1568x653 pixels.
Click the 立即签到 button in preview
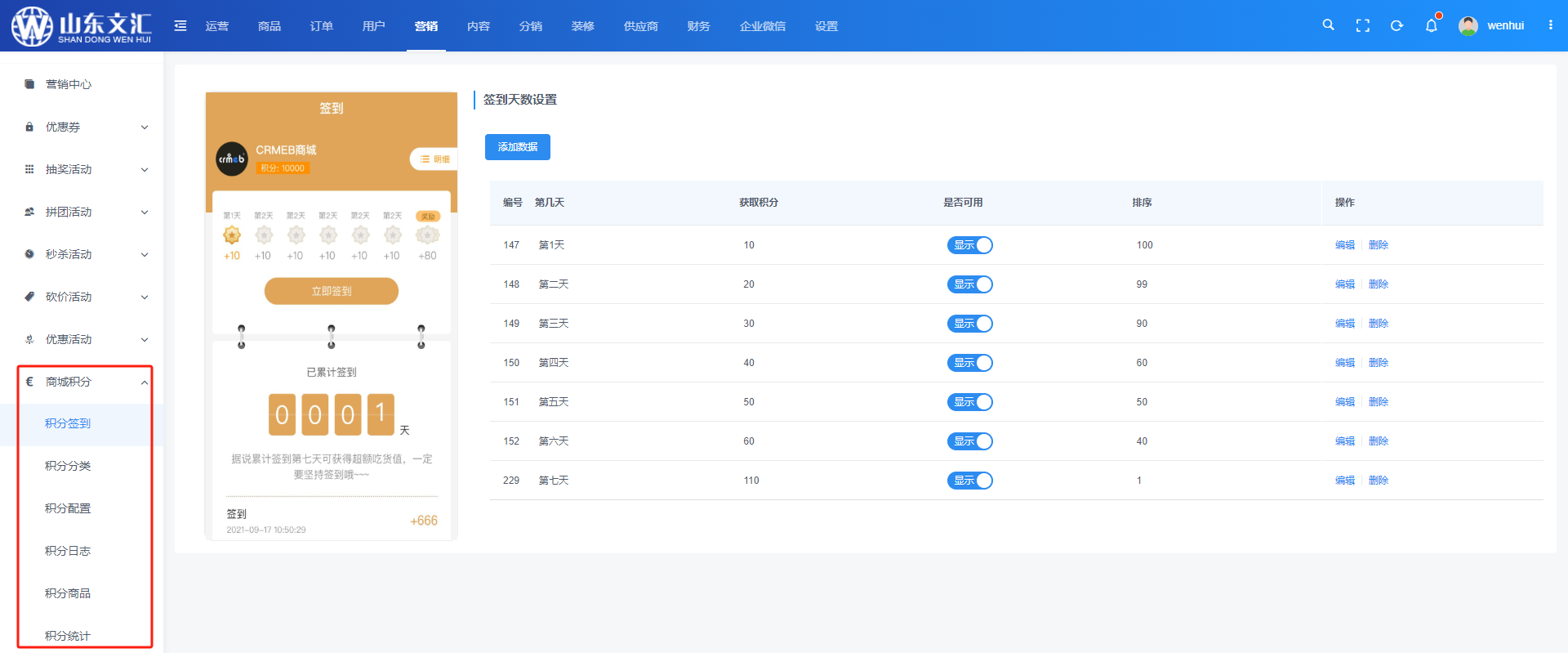pos(332,291)
